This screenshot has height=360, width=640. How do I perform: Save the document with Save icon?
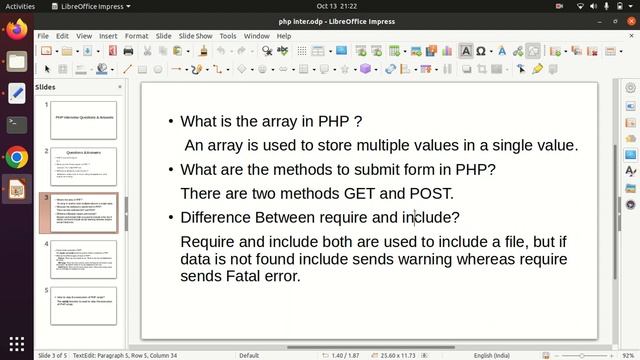click(87, 51)
